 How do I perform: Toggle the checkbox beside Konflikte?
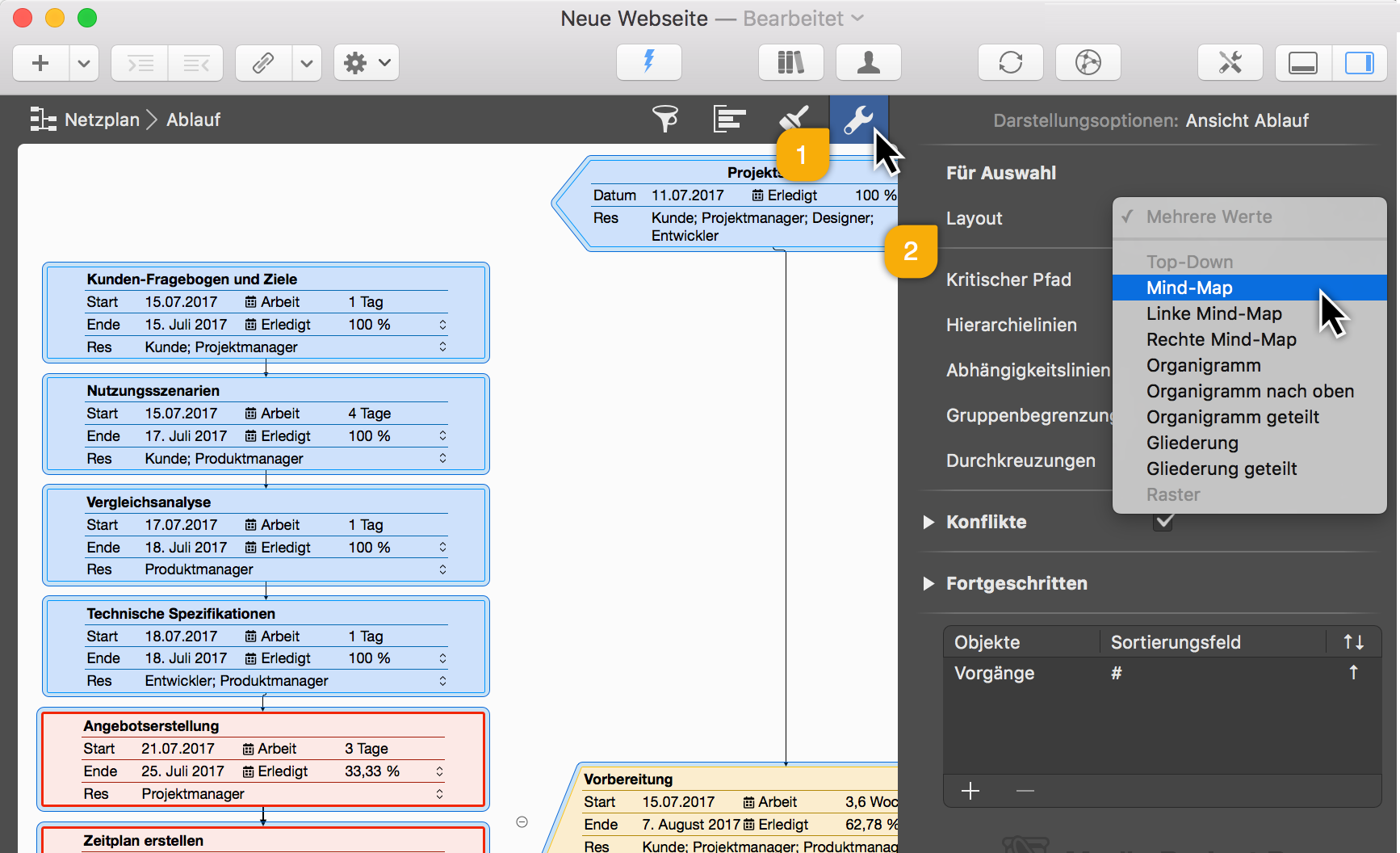click(1163, 522)
